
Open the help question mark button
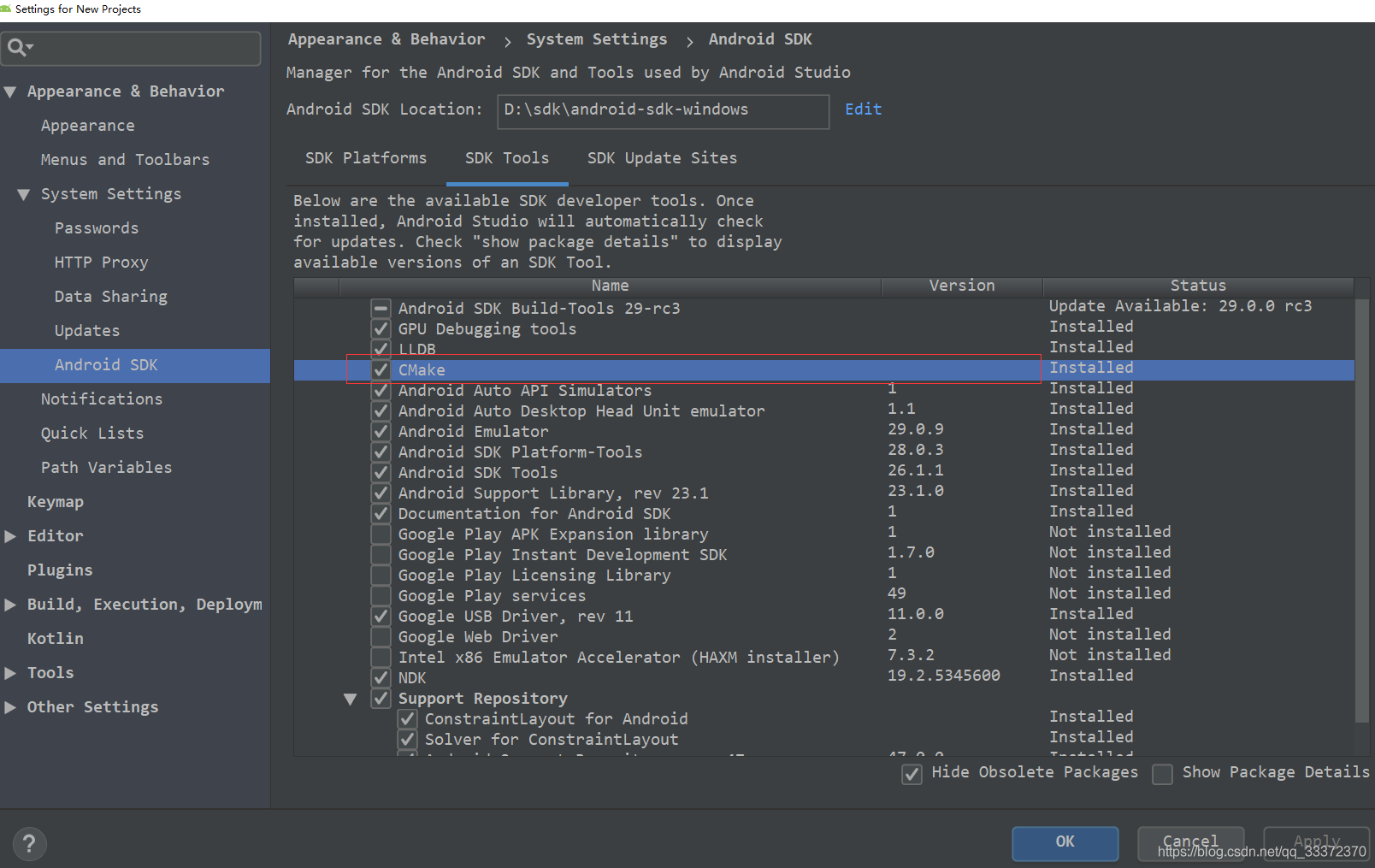click(x=29, y=844)
